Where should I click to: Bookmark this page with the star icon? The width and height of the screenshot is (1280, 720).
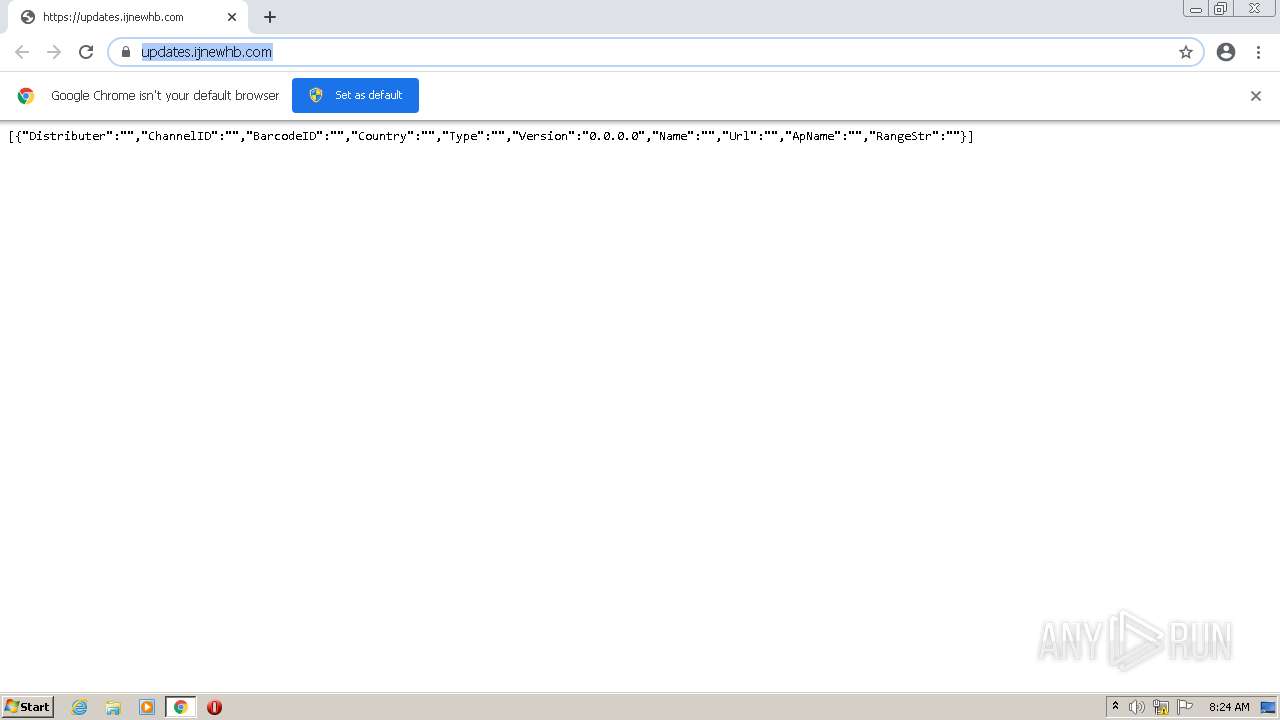point(1186,52)
